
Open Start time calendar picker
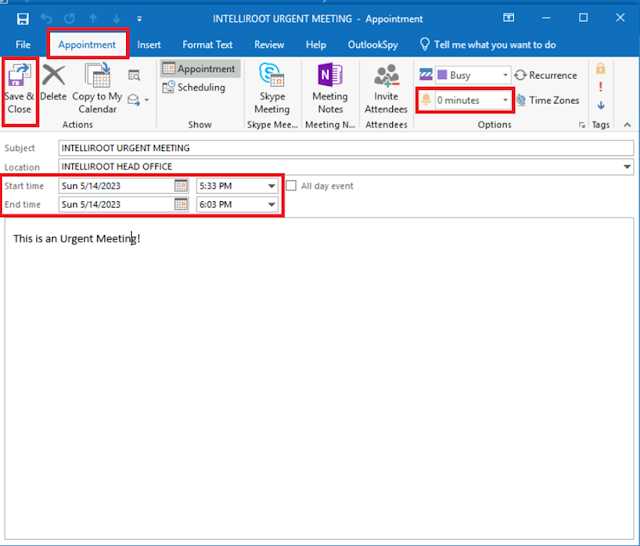pyautogui.click(x=181, y=186)
